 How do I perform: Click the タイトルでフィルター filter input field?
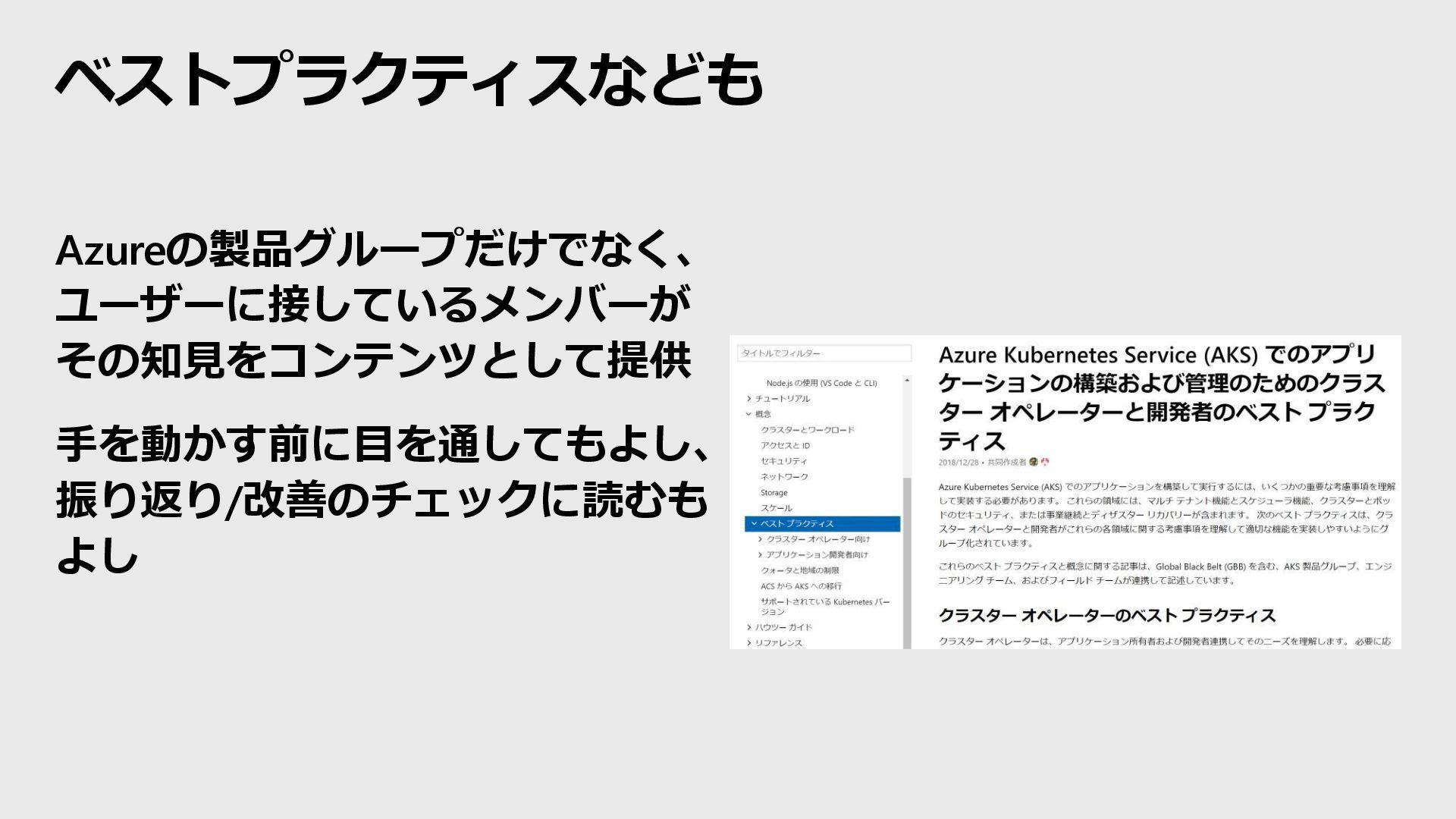point(824,353)
